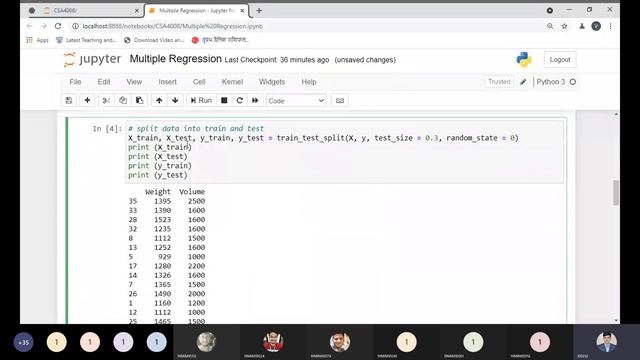Open the Edit menu
Image resolution: width=640 pixels, height=360 pixels.
point(104,82)
